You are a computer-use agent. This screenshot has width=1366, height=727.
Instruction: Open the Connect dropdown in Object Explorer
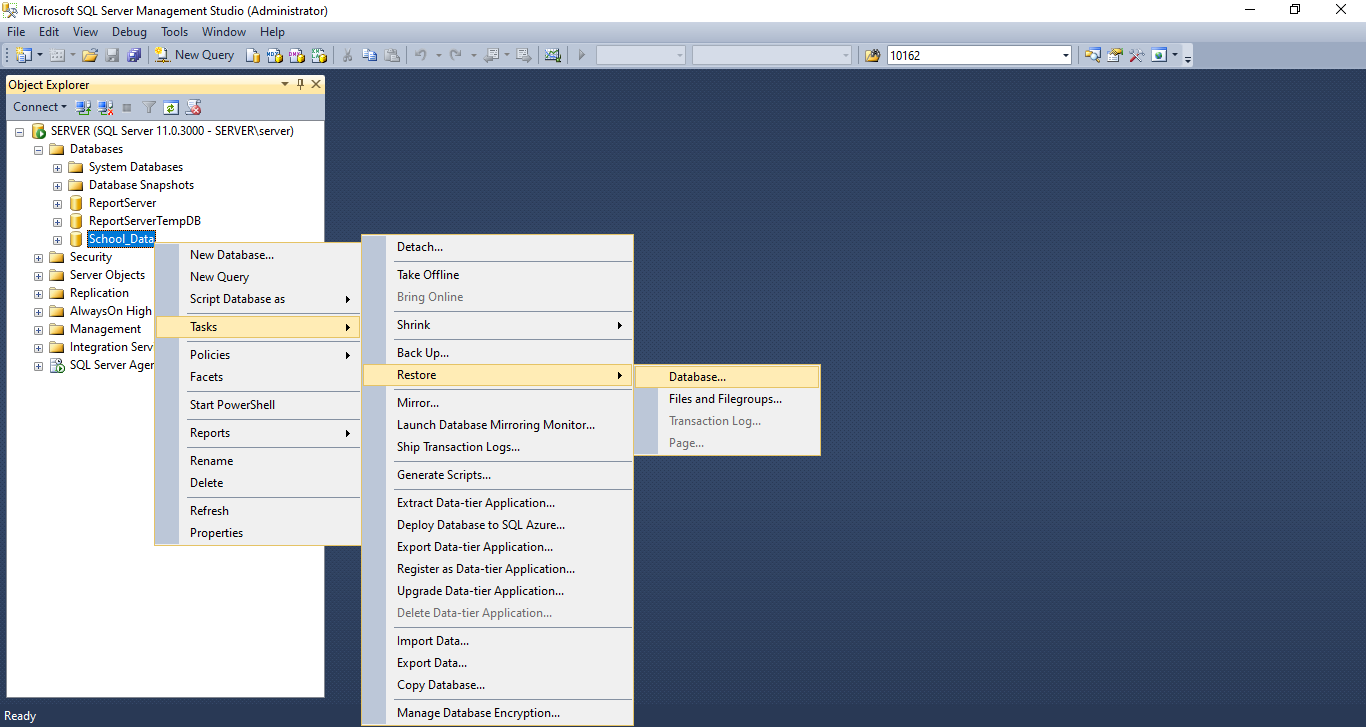40,107
